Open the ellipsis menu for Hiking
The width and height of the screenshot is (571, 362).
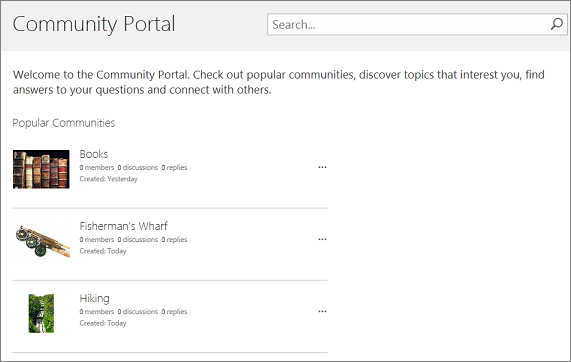click(x=322, y=311)
